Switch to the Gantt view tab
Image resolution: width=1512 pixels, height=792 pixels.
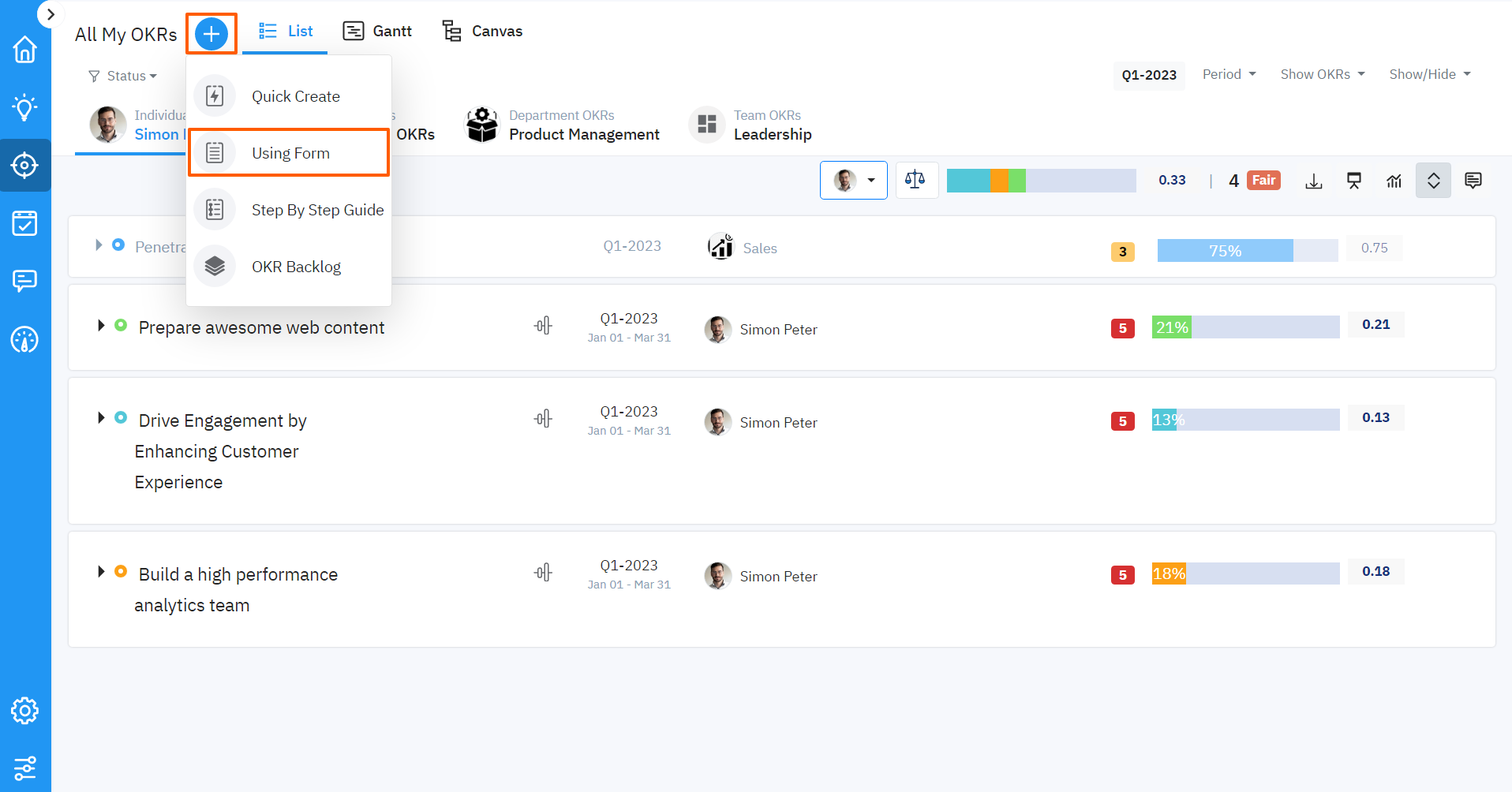pyautogui.click(x=377, y=31)
